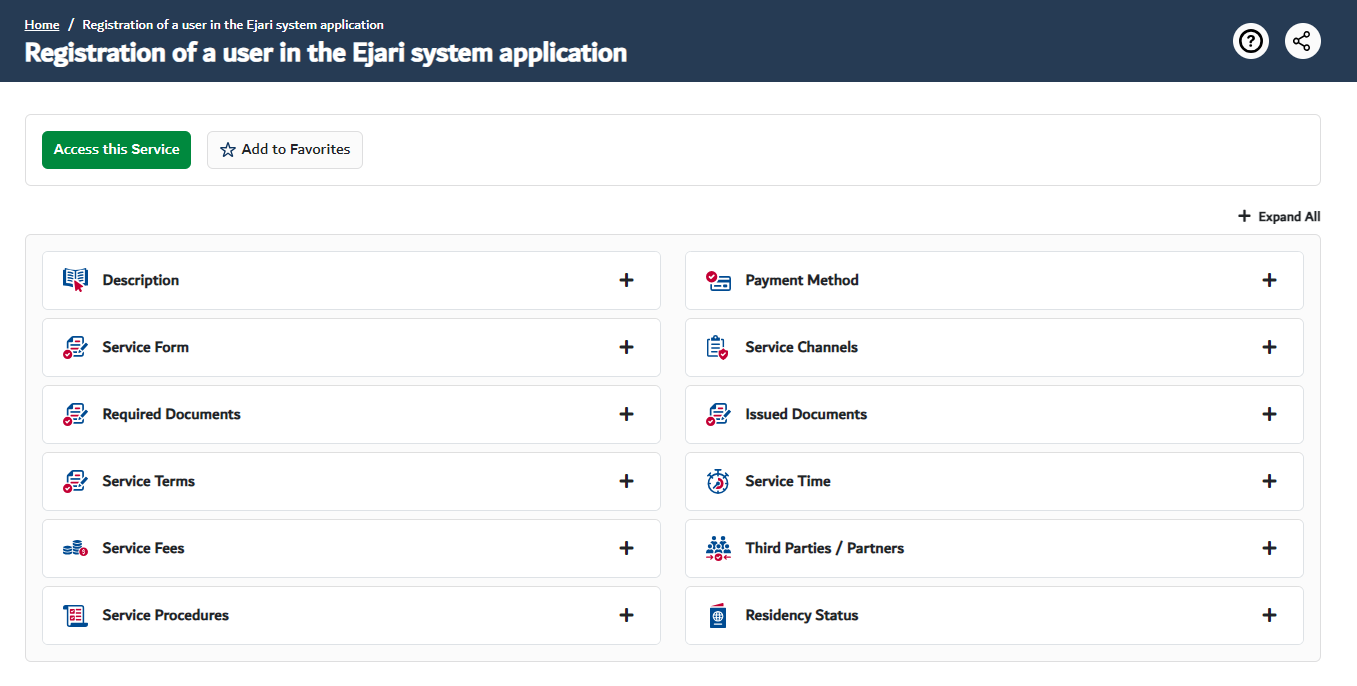The height and width of the screenshot is (686, 1357).
Task: Click breadcrumb text Registration of a user
Action: (x=233, y=24)
